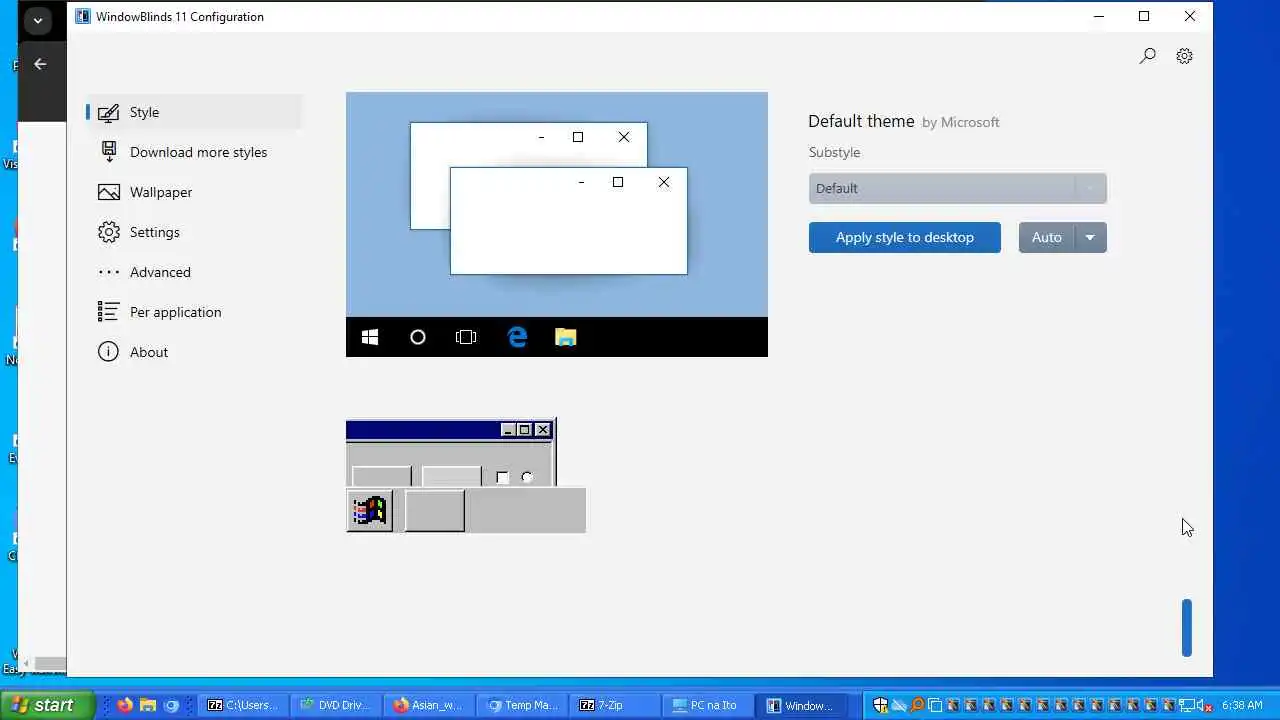Image resolution: width=1280 pixels, height=720 pixels.
Task: Click the back arrow button
Action: pos(40,64)
